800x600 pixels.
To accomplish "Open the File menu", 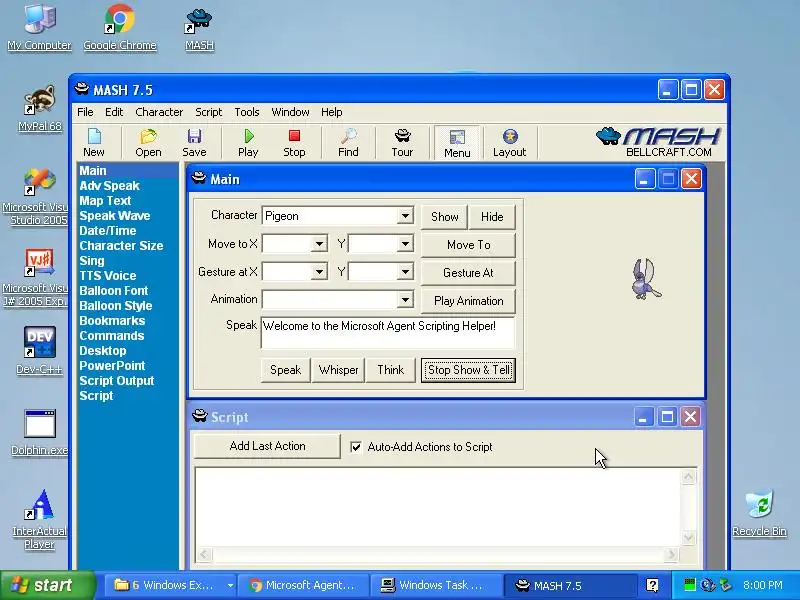I will pyautogui.click(x=85, y=112).
